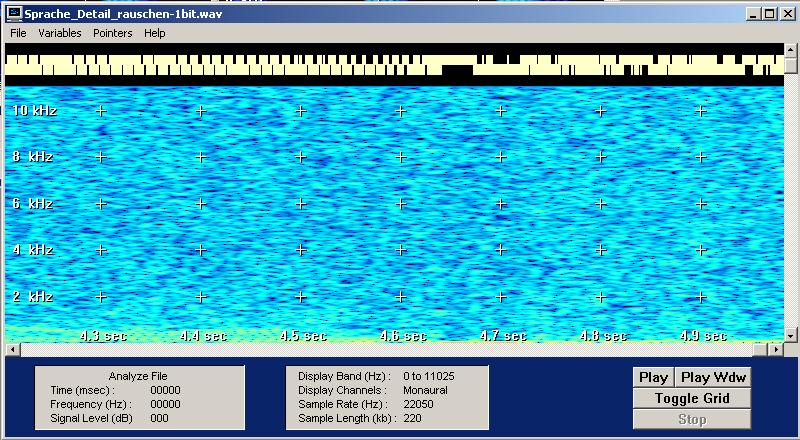Click the 4.5 sec time label
The width and height of the screenshot is (800, 440).
point(303,336)
